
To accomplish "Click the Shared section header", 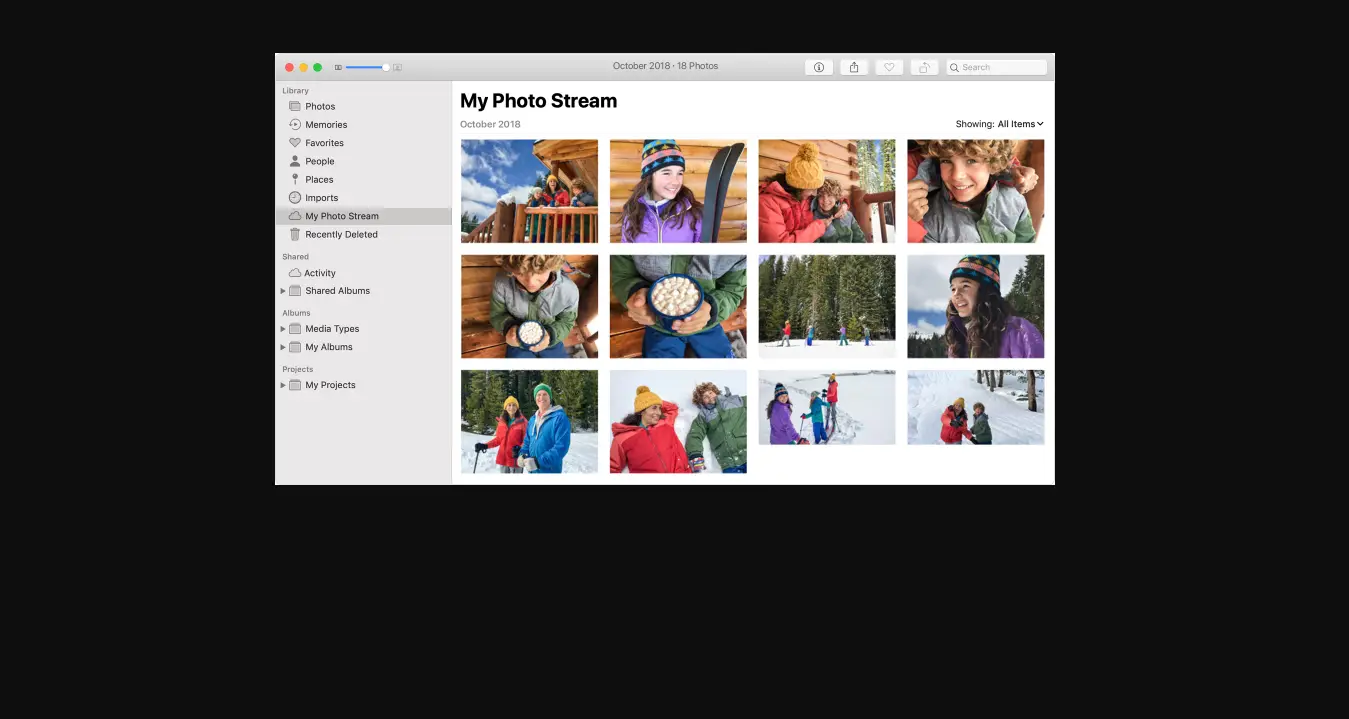I will pyautogui.click(x=295, y=257).
